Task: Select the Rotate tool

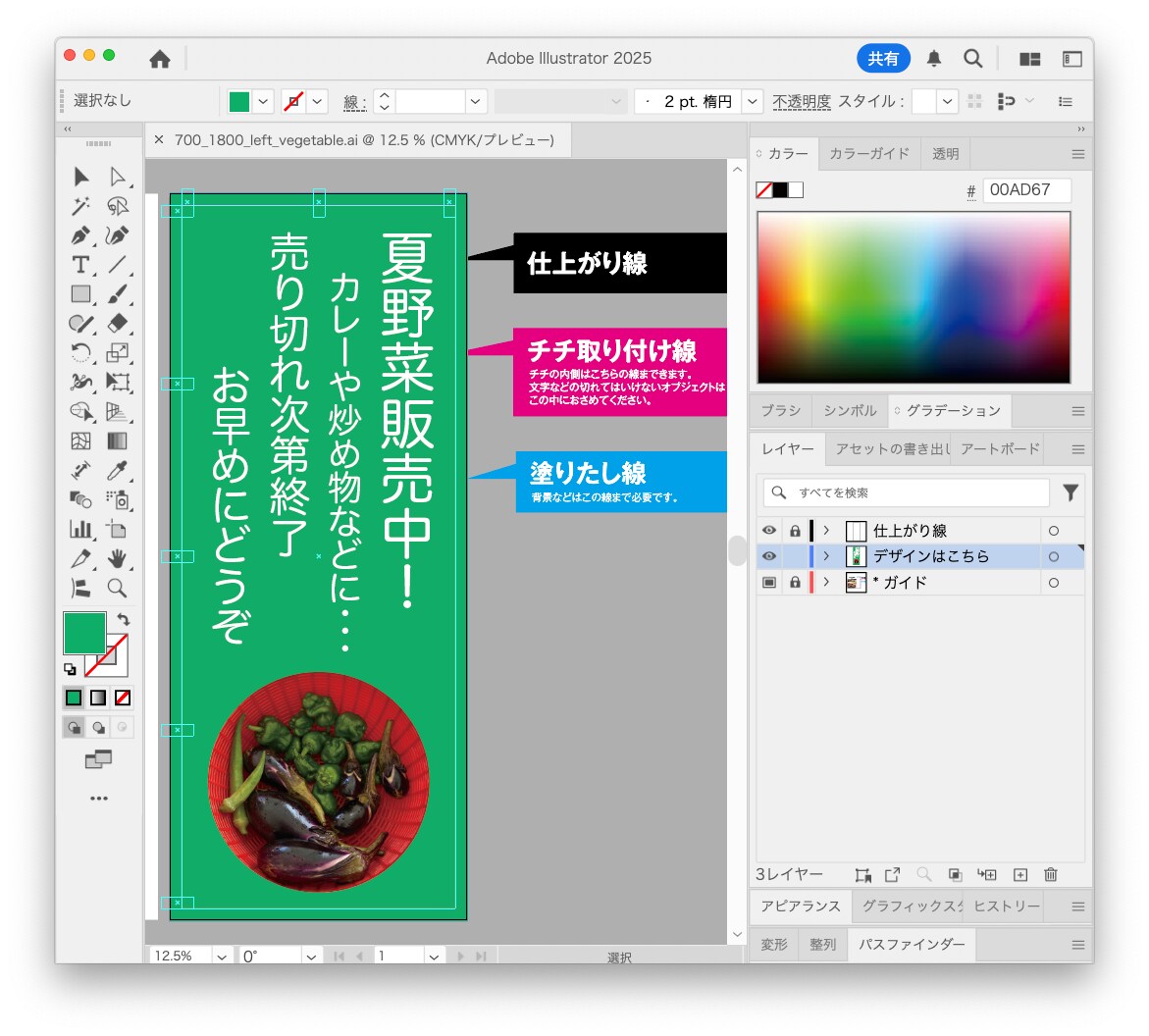Action: pyautogui.click(x=81, y=352)
